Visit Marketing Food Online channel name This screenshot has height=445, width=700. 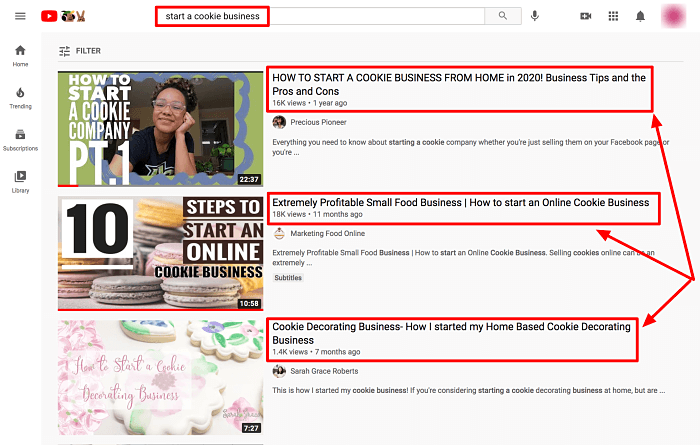328,233
